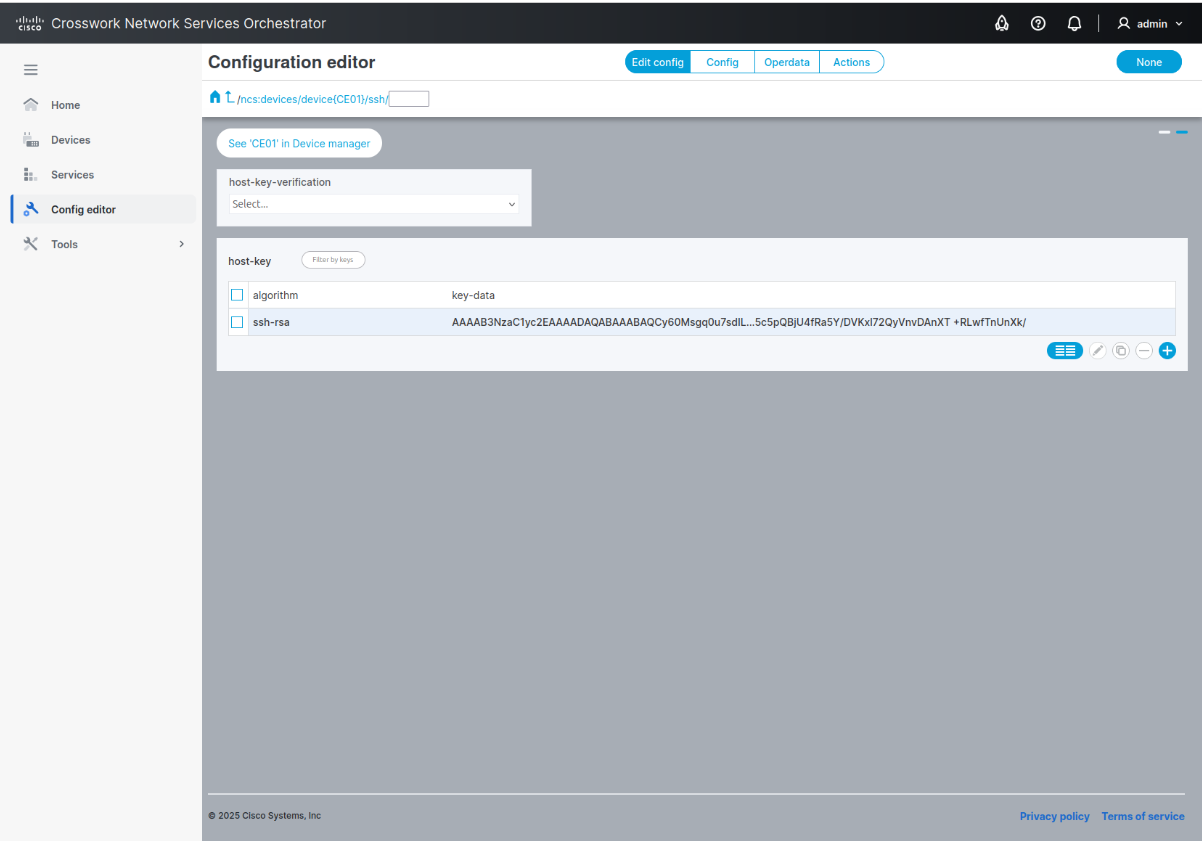Open the rocket quick-start icon in the header
This screenshot has height=841, width=1202.
point(1002,23)
